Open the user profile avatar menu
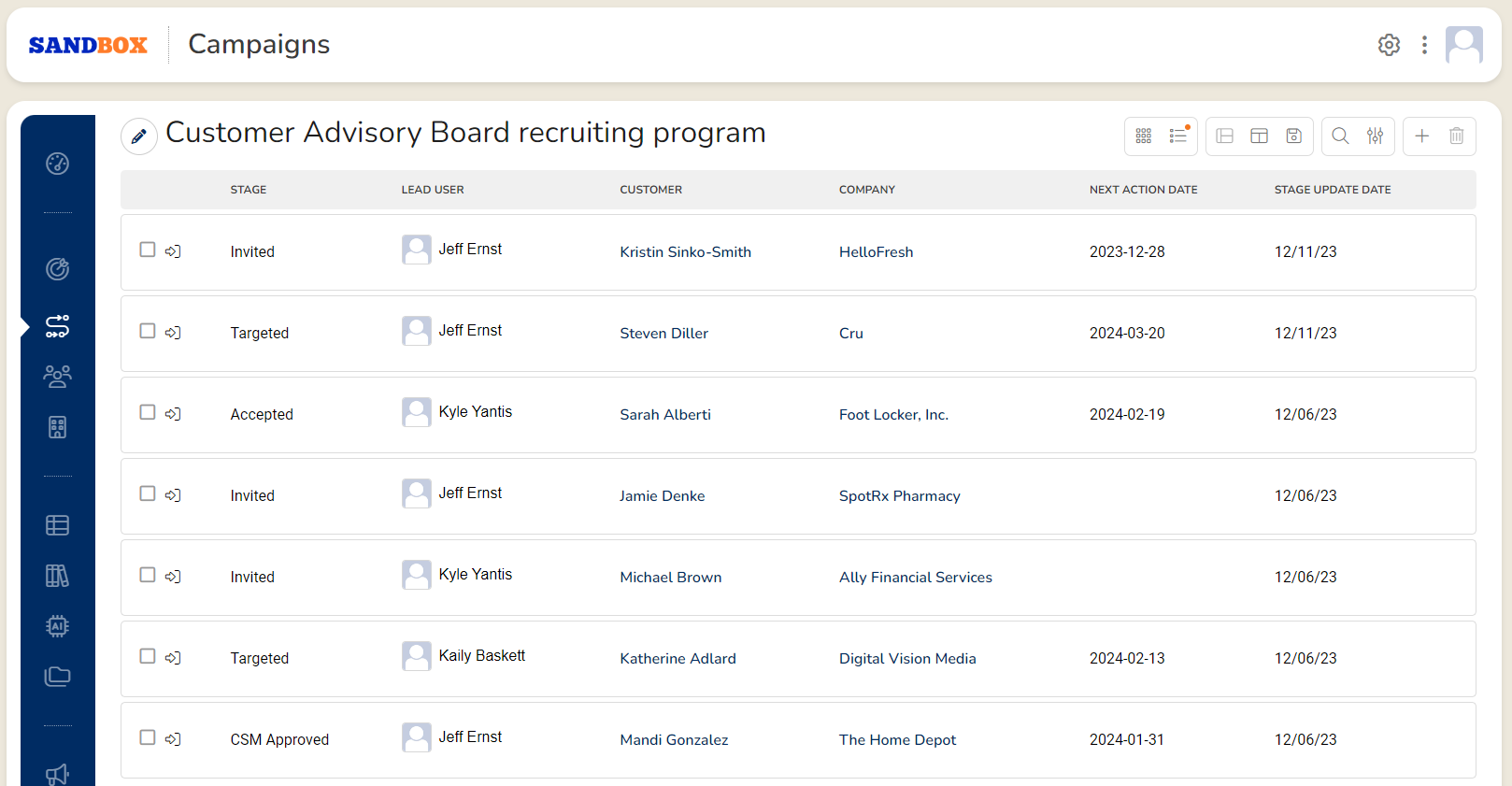Screen dimensions: 1512x786 coord(1463,45)
